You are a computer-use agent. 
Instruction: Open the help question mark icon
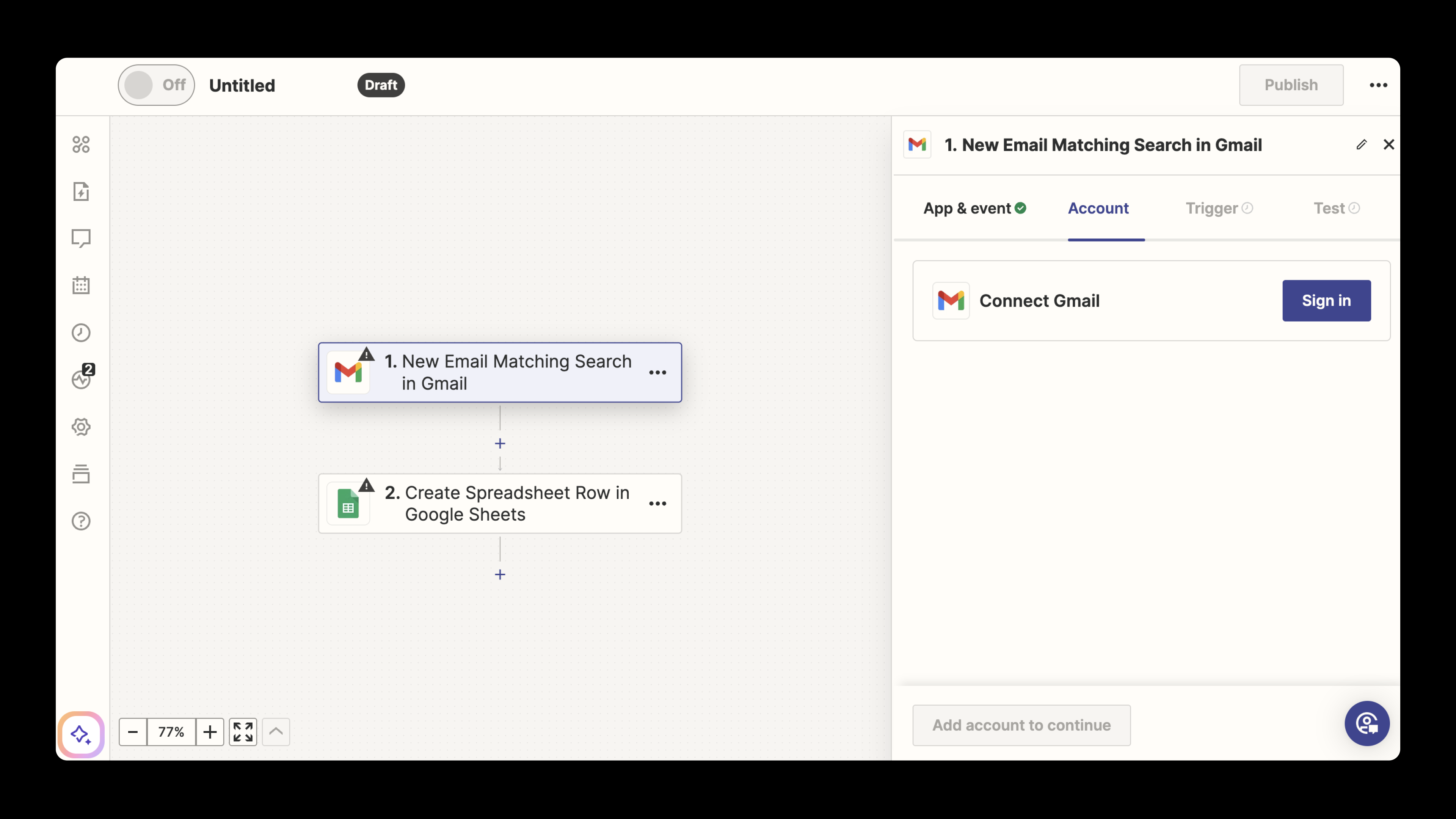point(81,521)
